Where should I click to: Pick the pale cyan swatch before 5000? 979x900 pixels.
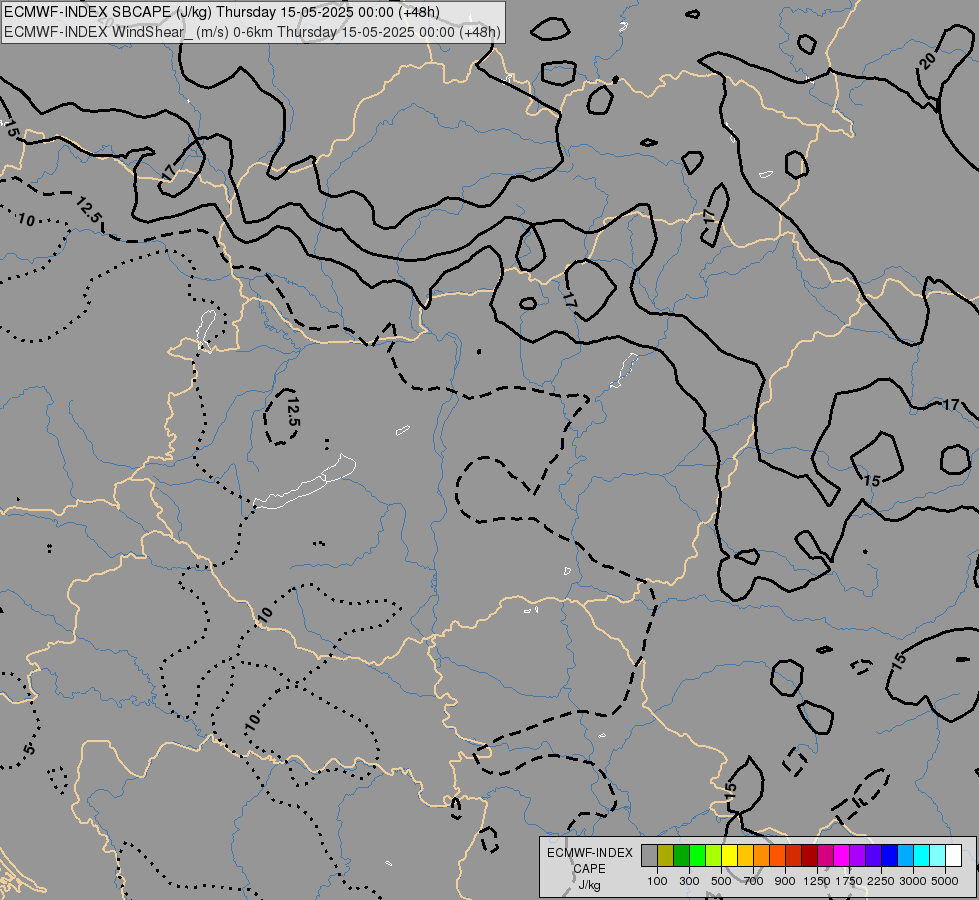click(x=937, y=855)
